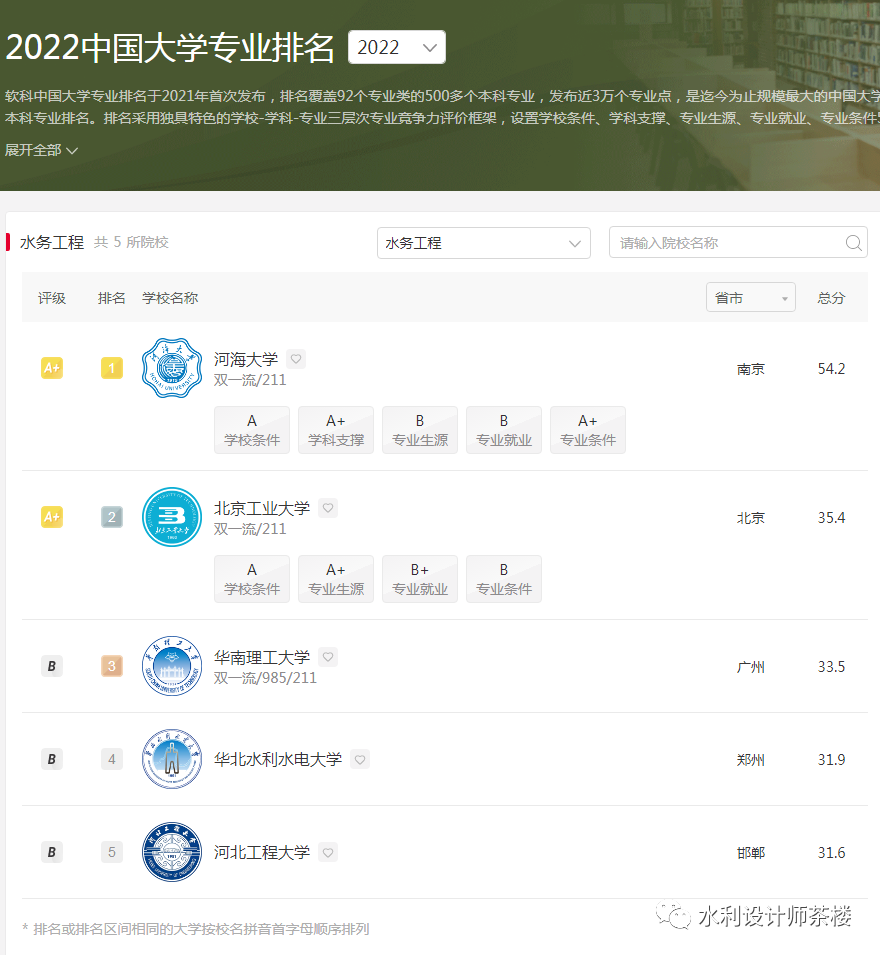Click the 排名 column header
This screenshot has height=955, width=880.
coord(111,298)
